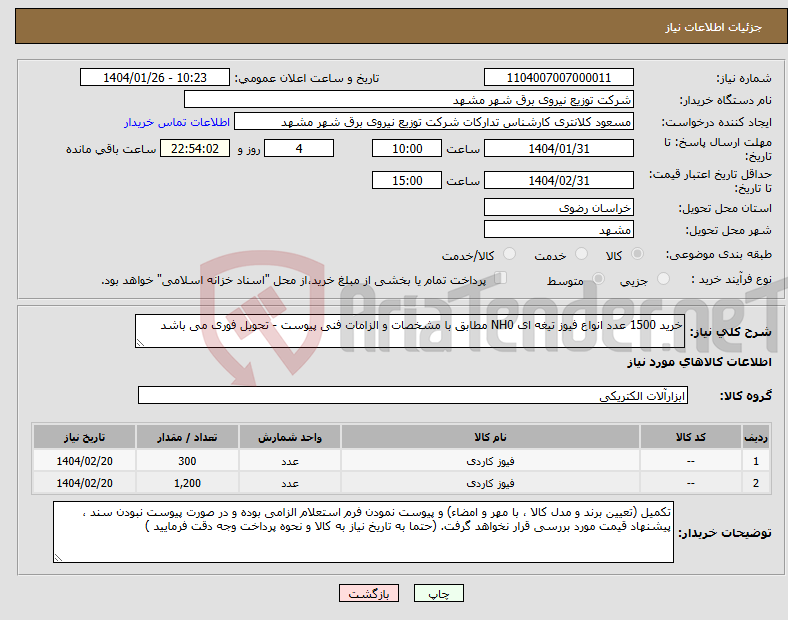Click the delivery province field خراسان رضوی
Viewport: 788px width, 620px height.
pos(558,208)
